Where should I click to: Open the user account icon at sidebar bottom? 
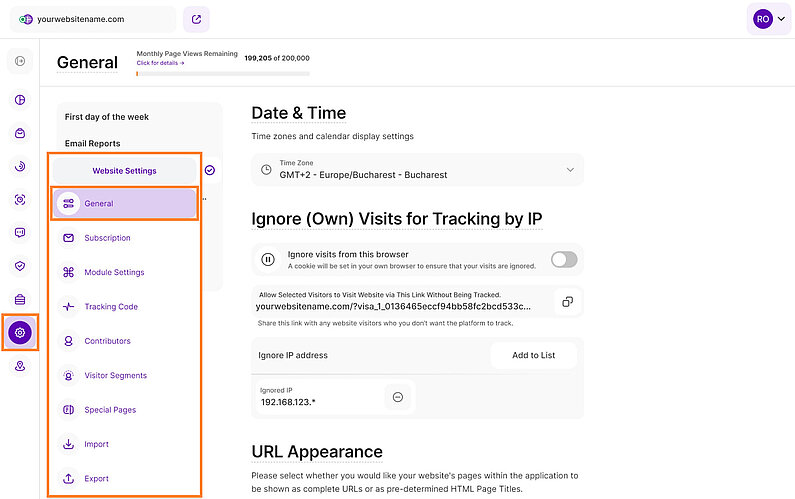(x=20, y=367)
